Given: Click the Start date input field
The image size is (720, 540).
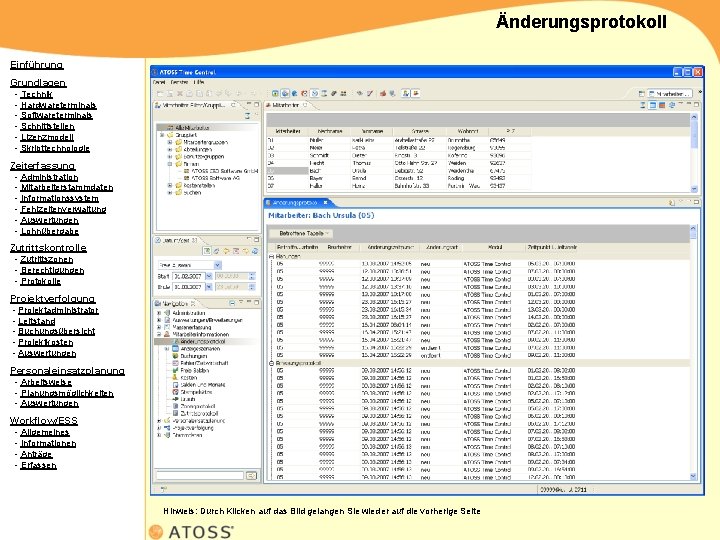Looking at the screenshot, I should click(188, 276).
